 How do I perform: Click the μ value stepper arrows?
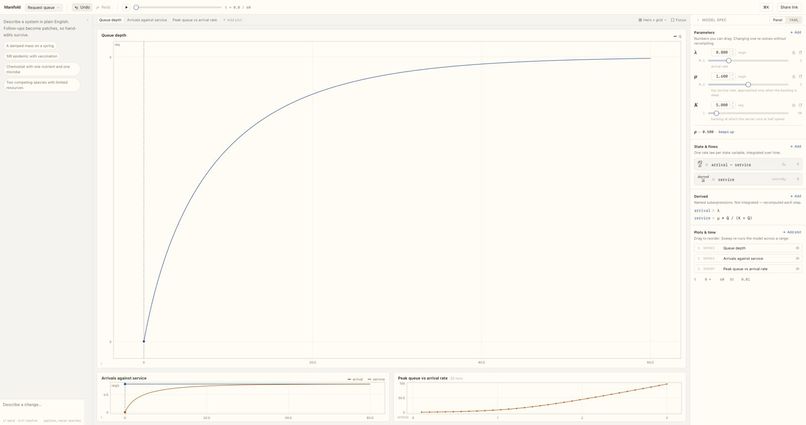click(x=732, y=76)
